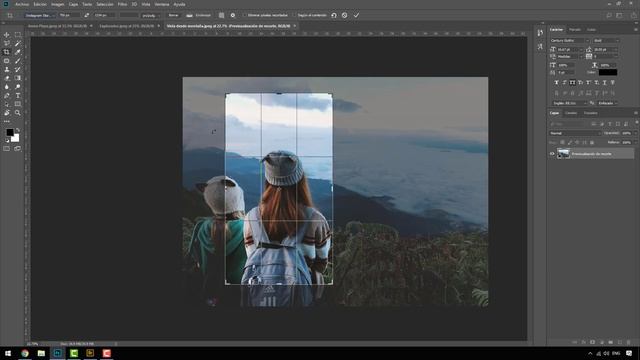Change the screen mode
The height and width of the screenshot is (360, 640).
click(18, 149)
